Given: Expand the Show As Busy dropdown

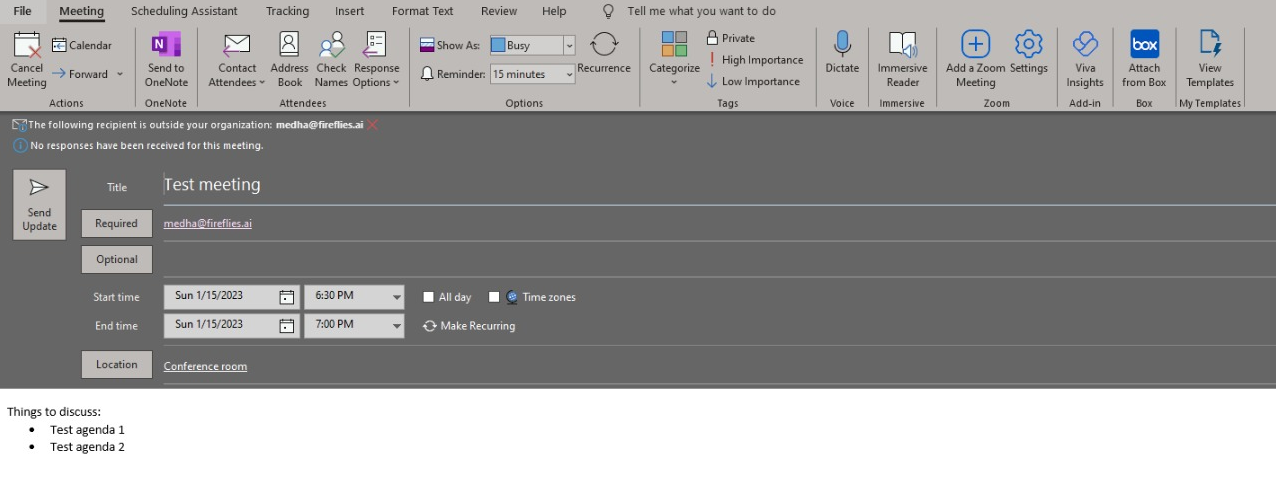Looking at the screenshot, I should 569,45.
